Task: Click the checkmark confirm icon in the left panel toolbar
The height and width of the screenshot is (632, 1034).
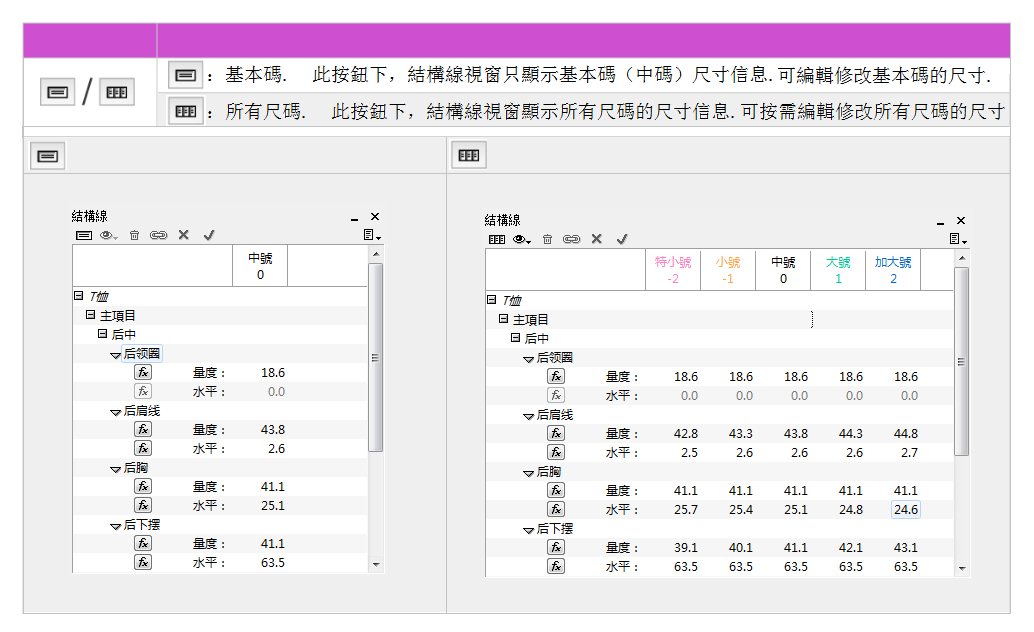Action: coord(209,235)
